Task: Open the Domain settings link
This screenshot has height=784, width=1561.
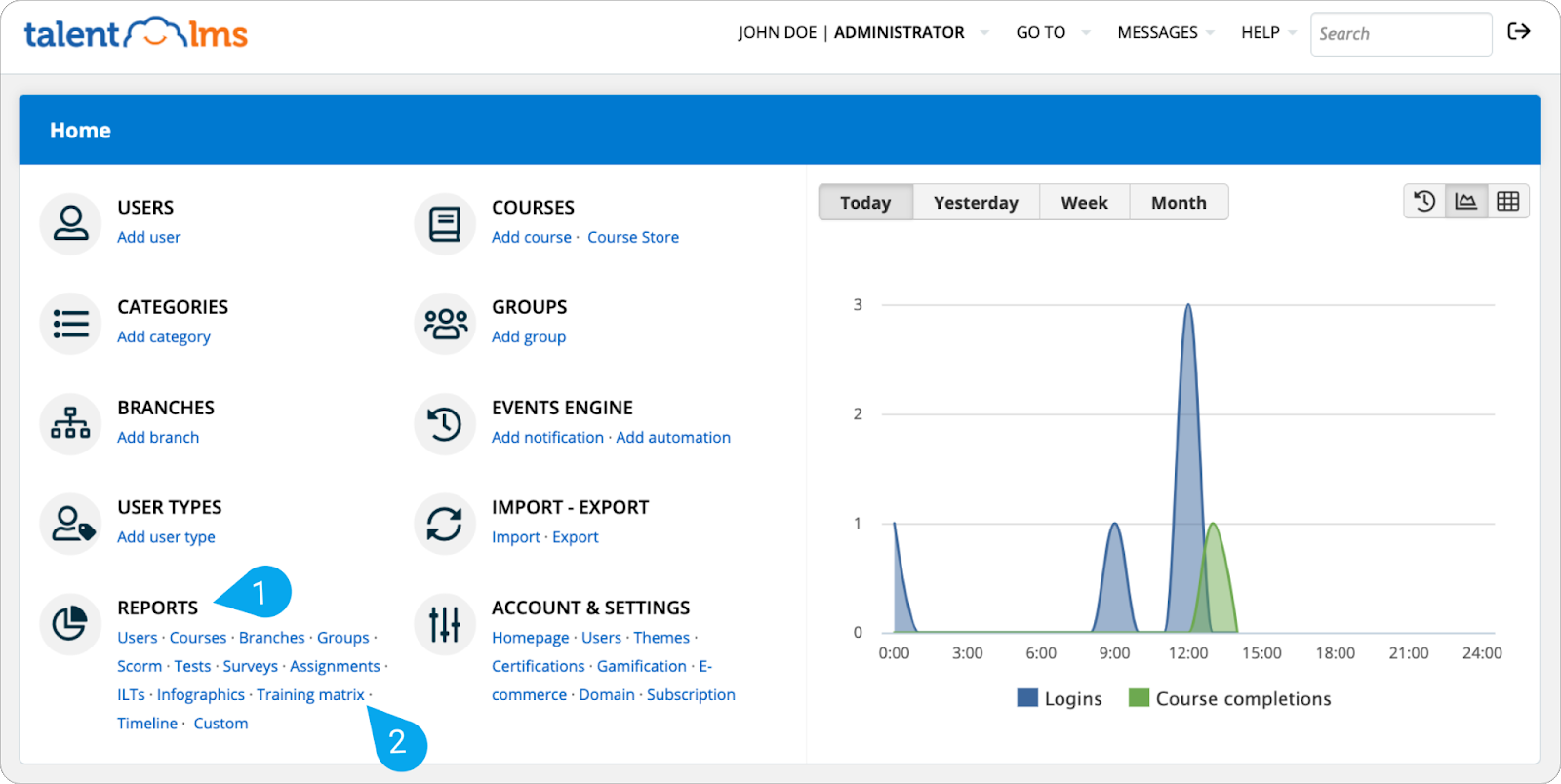Action: tap(607, 694)
